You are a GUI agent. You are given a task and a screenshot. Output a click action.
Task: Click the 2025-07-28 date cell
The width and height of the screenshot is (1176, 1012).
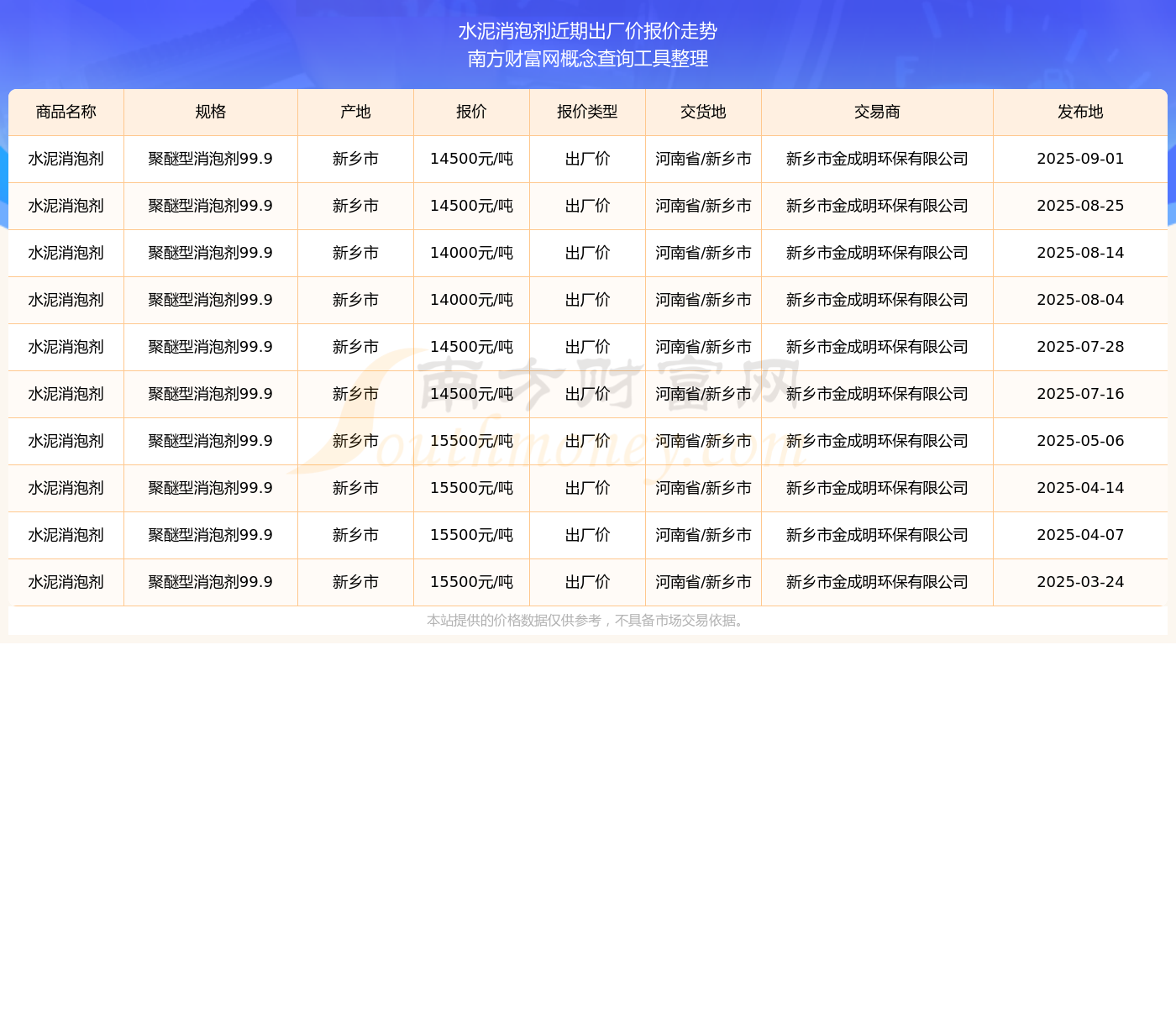tap(1080, 347)
